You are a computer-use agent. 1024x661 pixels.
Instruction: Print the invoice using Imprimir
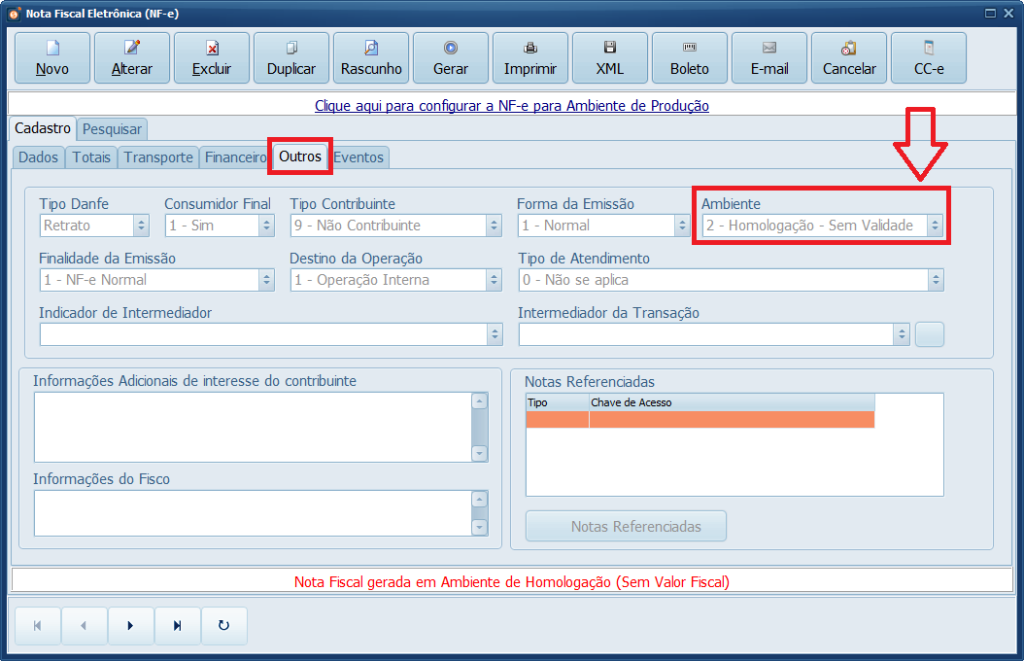(530, 58)
